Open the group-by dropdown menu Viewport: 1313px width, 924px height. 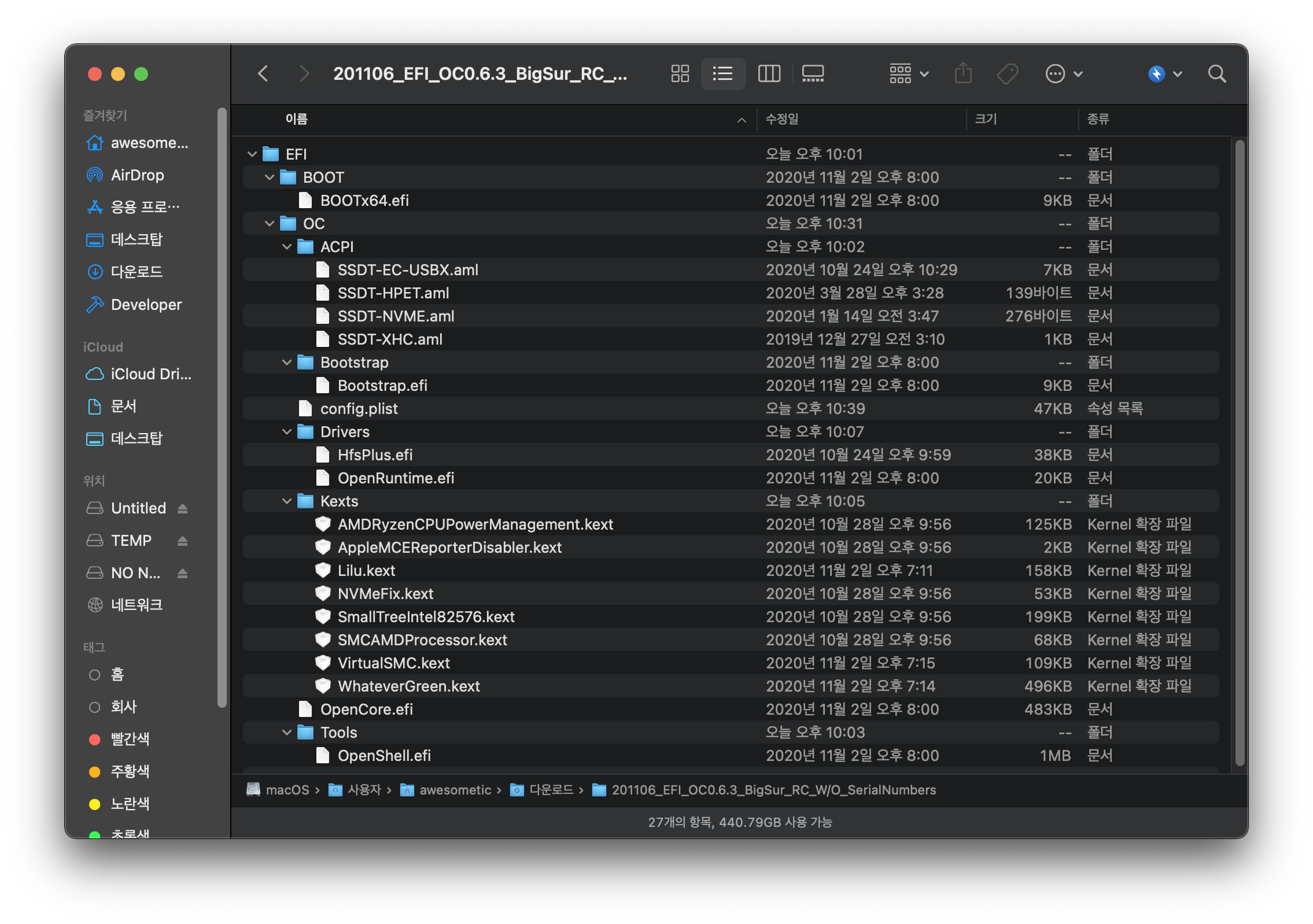click(909, 74)
